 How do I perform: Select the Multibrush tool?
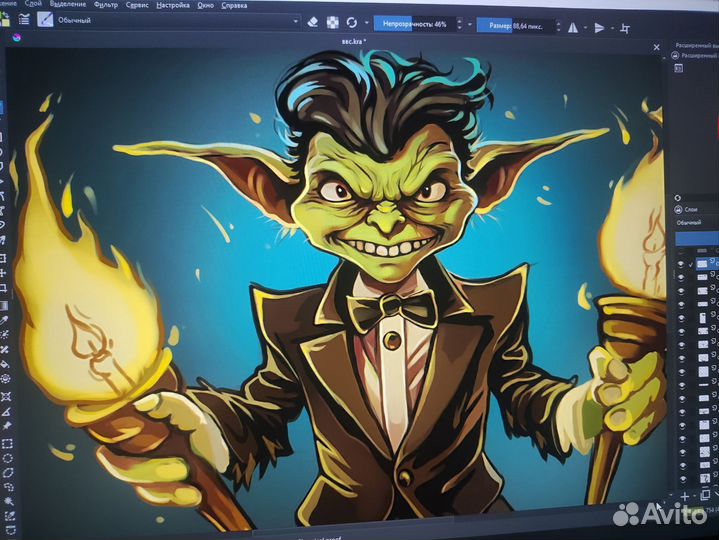(2, 240)
